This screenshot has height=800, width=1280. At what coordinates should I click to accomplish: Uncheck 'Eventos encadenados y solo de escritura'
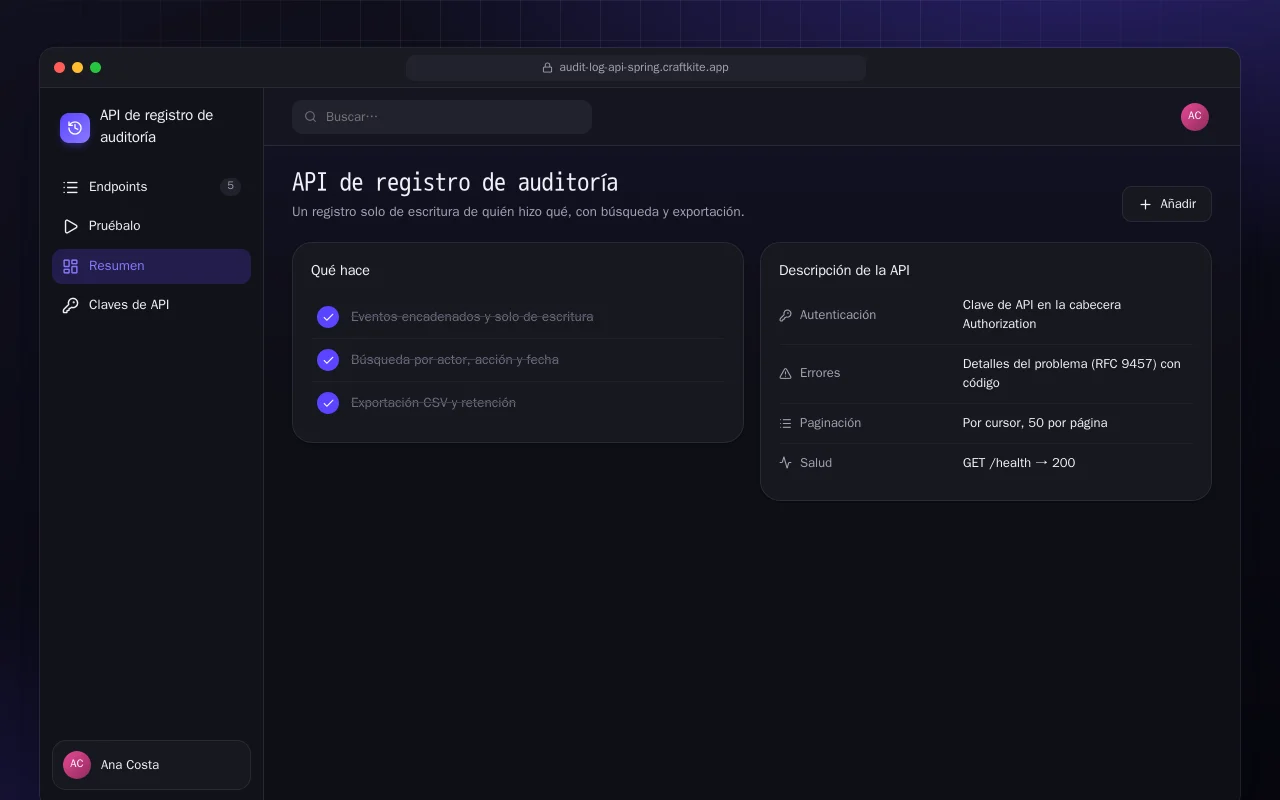pos(328,317)
